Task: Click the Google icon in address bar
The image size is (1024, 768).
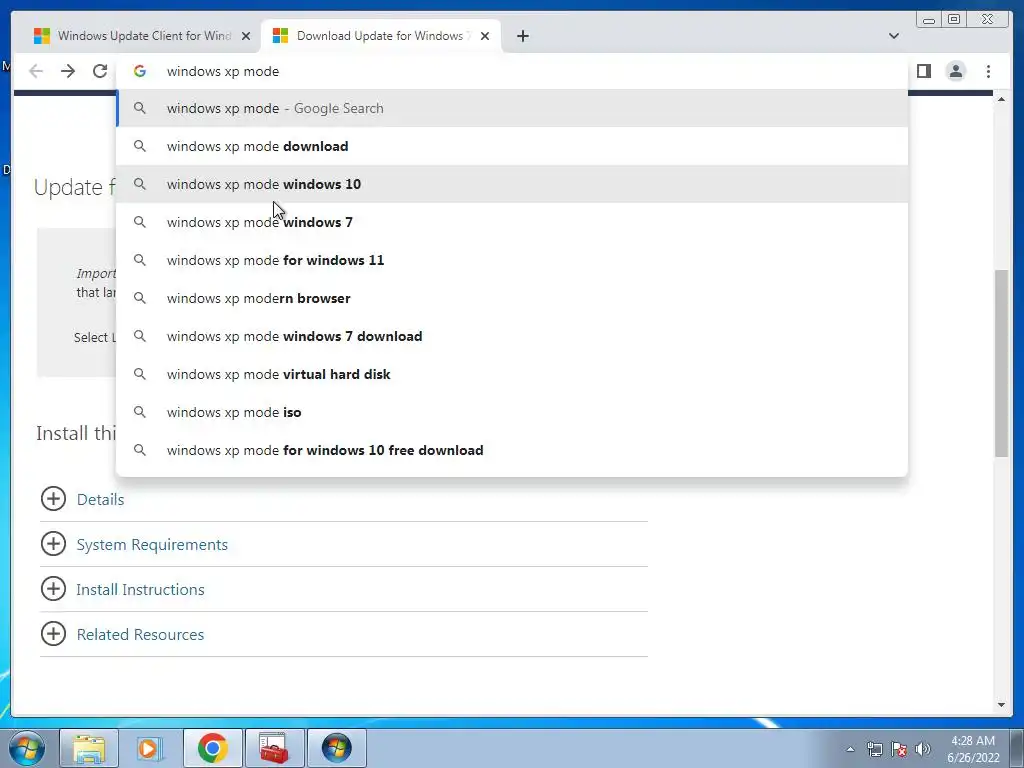Action: (x=140, y=71)
